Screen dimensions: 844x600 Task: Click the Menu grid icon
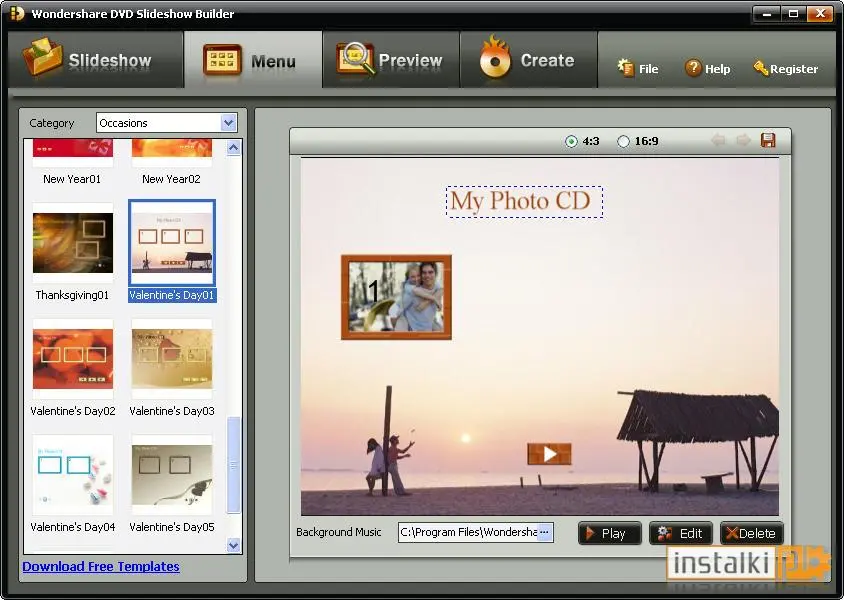pyautogui.click(x=222, y=60)
